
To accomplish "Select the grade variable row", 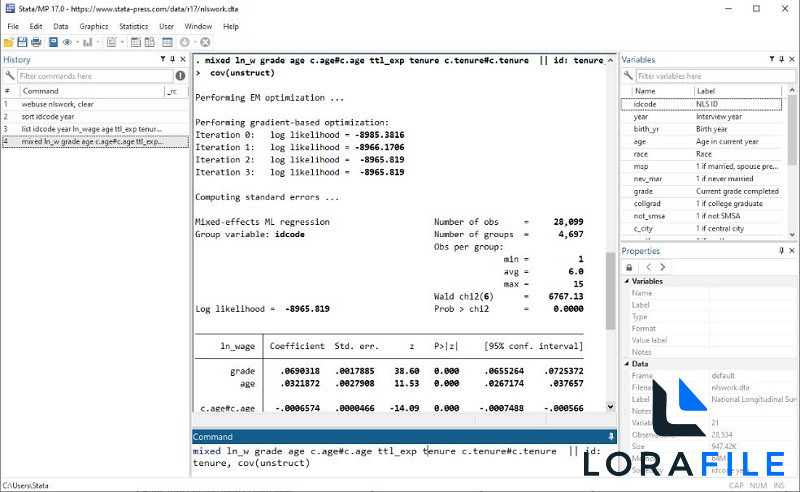I will [x=702, y=191].
